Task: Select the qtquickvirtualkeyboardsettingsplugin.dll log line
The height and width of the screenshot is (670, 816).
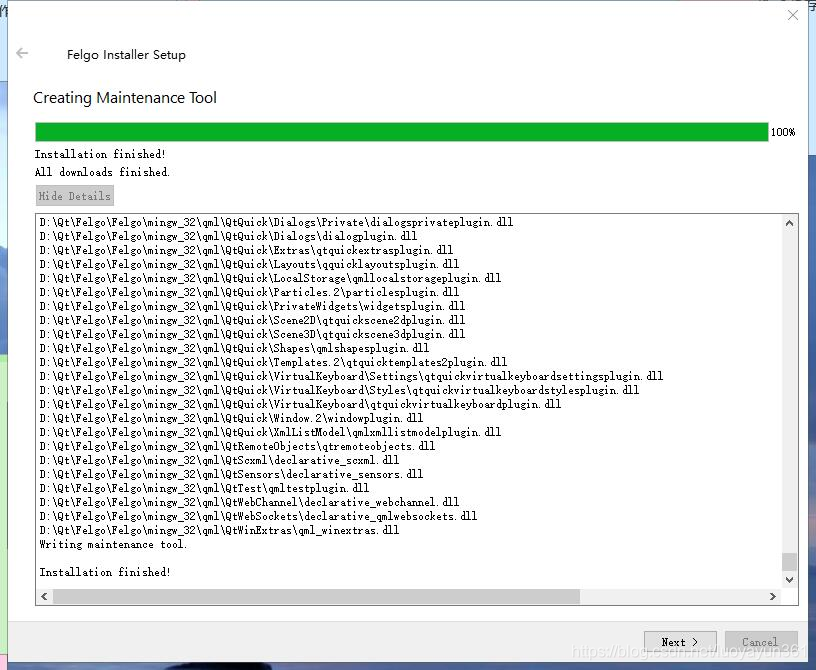Action: (x=351, y=376)
